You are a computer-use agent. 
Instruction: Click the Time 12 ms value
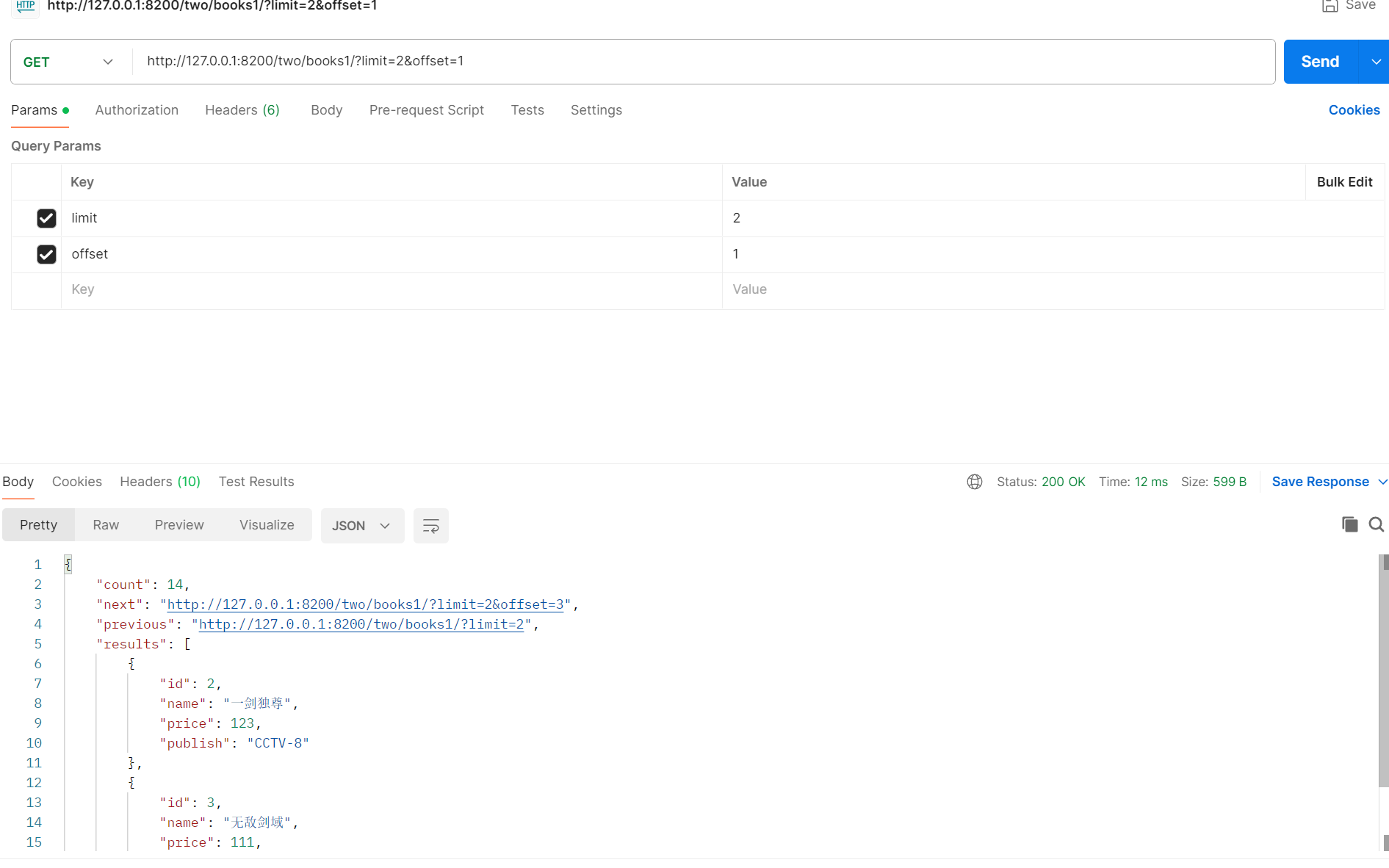click(x=1151, y=482)
